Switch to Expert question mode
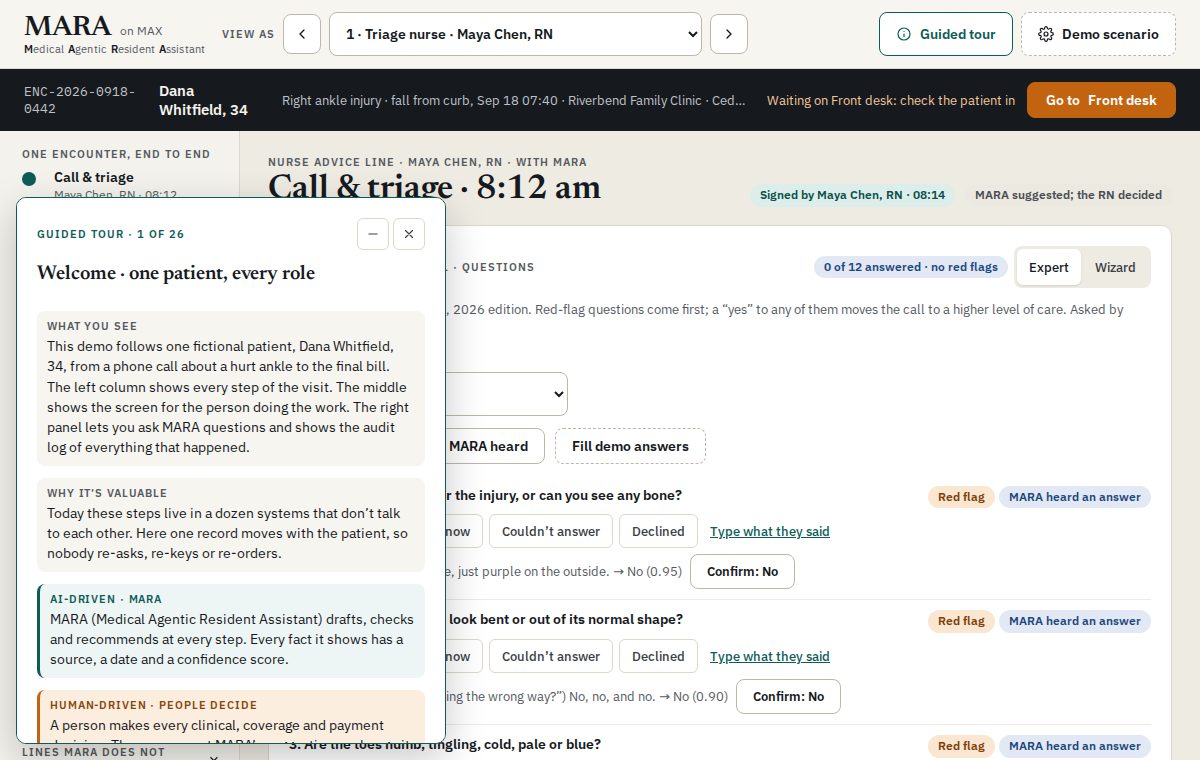1200x760 pixels. [1049, 267]
